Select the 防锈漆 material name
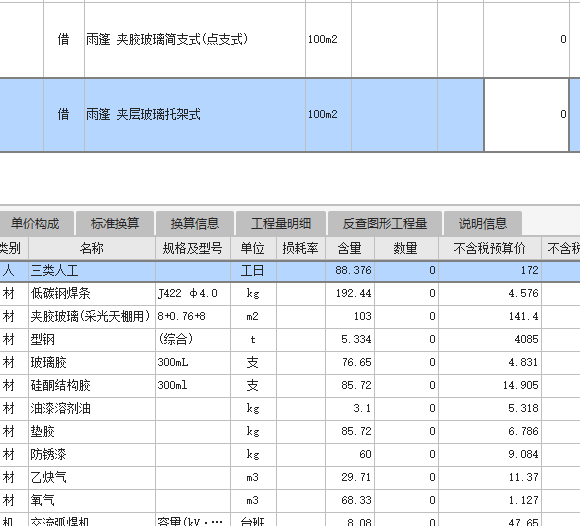Viewport: 580px width, 526px height. (x=48, y=454)
